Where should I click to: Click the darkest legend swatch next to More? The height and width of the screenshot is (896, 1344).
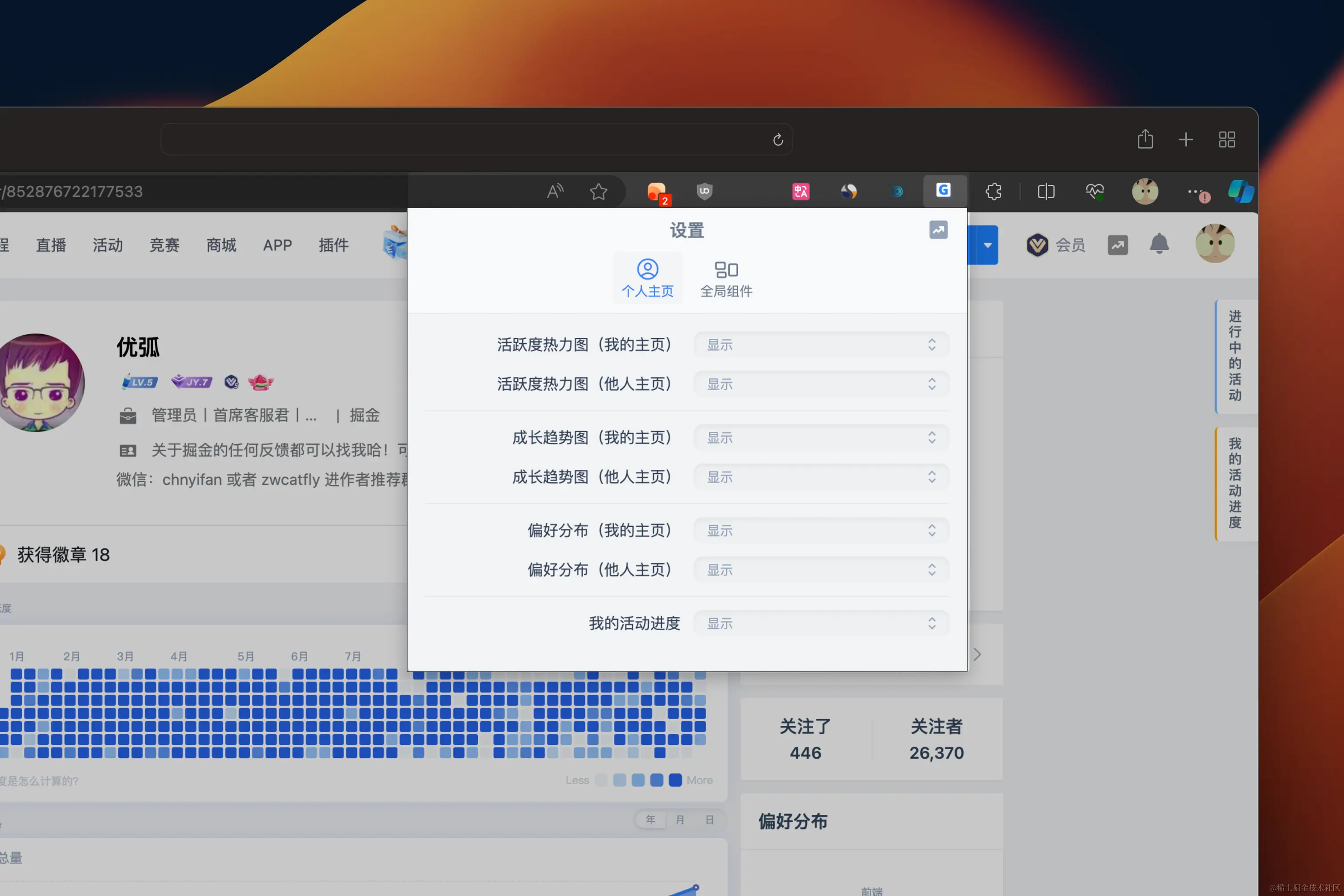coord(676,780)
